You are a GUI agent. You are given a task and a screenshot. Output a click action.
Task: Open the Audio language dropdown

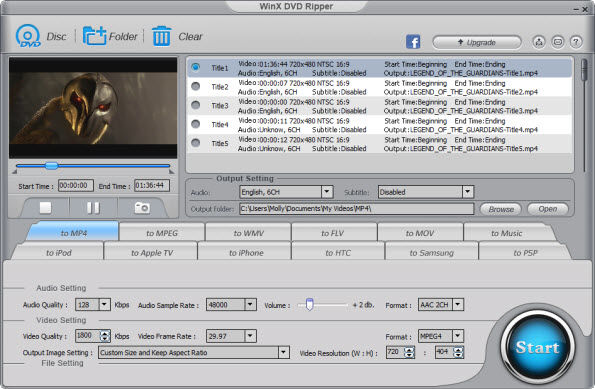327,192
